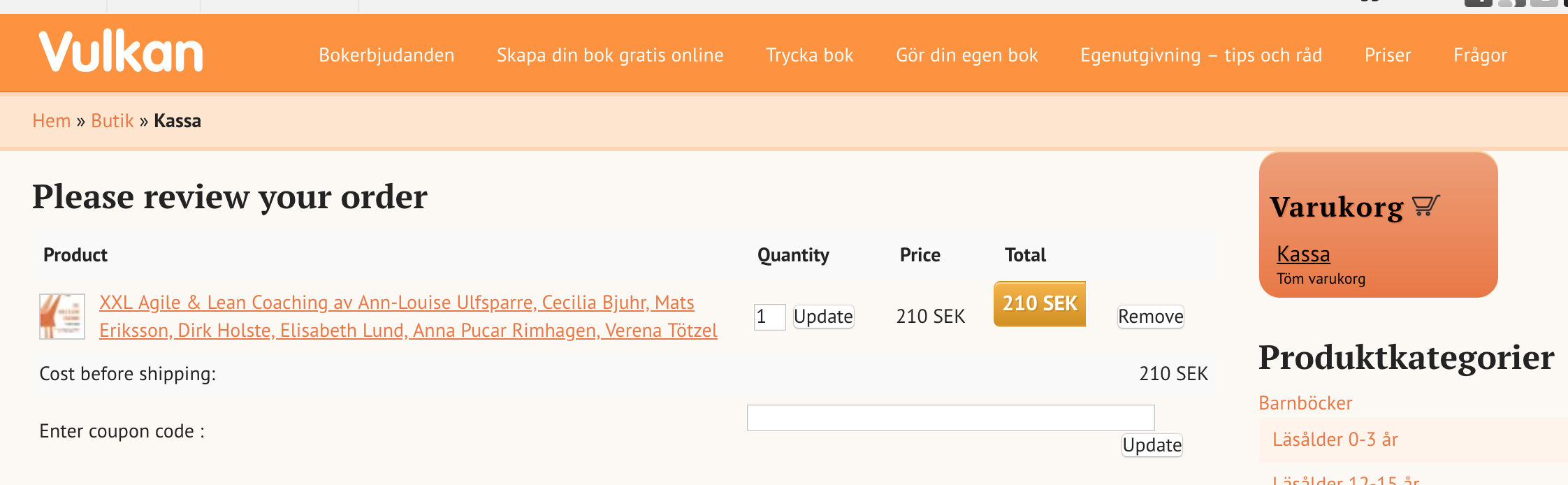Open the XXL Agile book thumbnail
The width and height of the screenshot is (1568, 485).
(62, 317)
